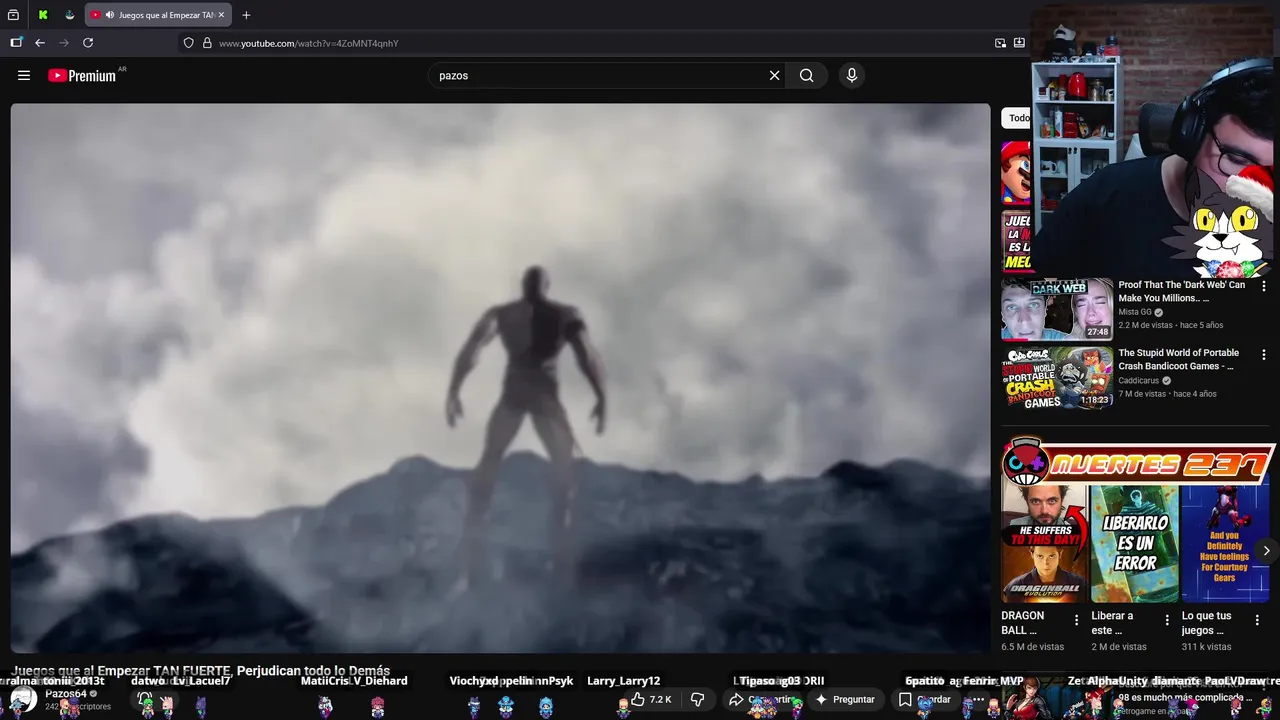Click the main video player to pause
This screenshot has height=720, width=1280.
tap(500, 378)
